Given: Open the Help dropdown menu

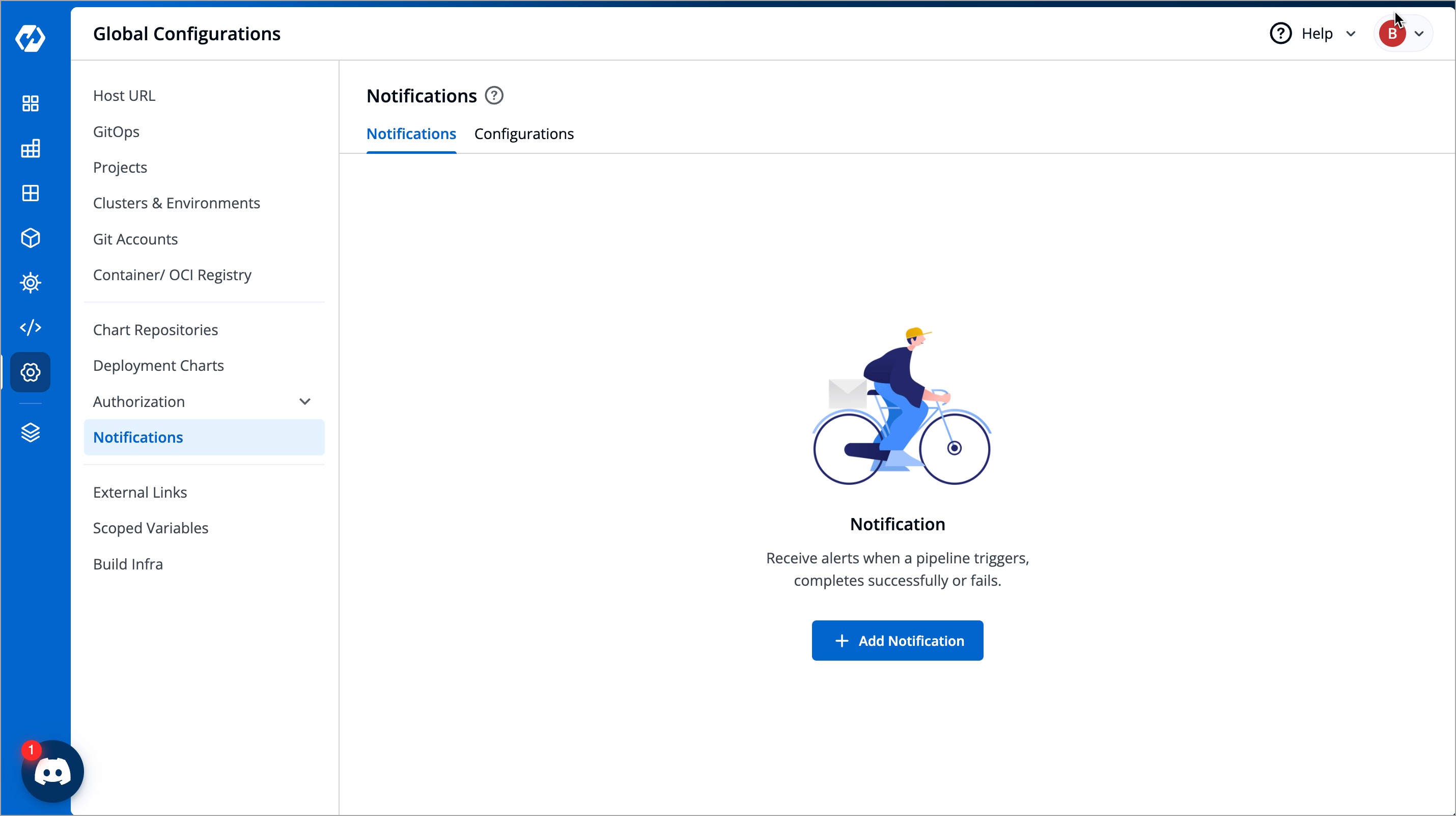Looking at the screenshot, I should click(1313, 34).
